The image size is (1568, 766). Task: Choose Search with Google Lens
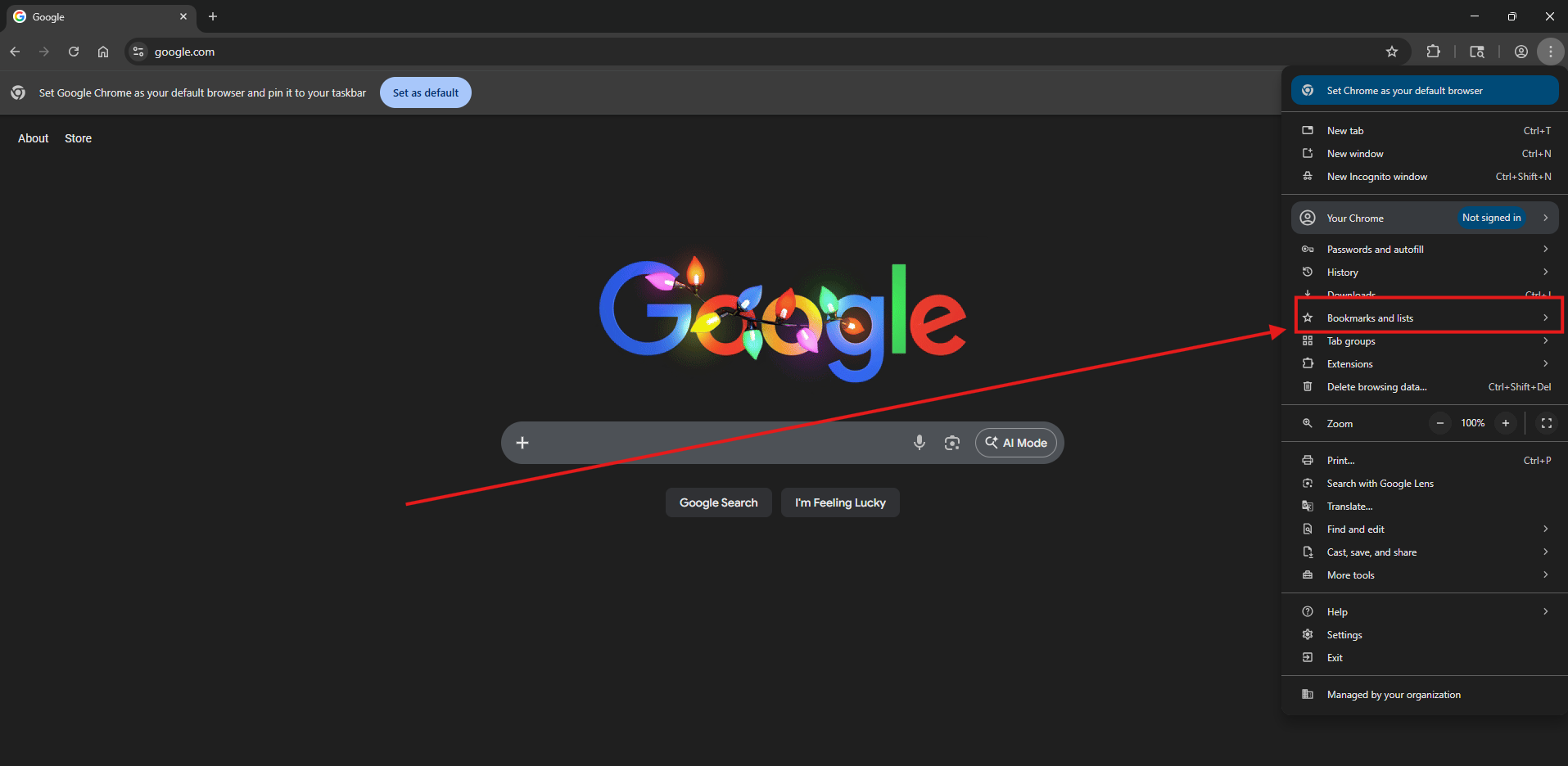1425,484
